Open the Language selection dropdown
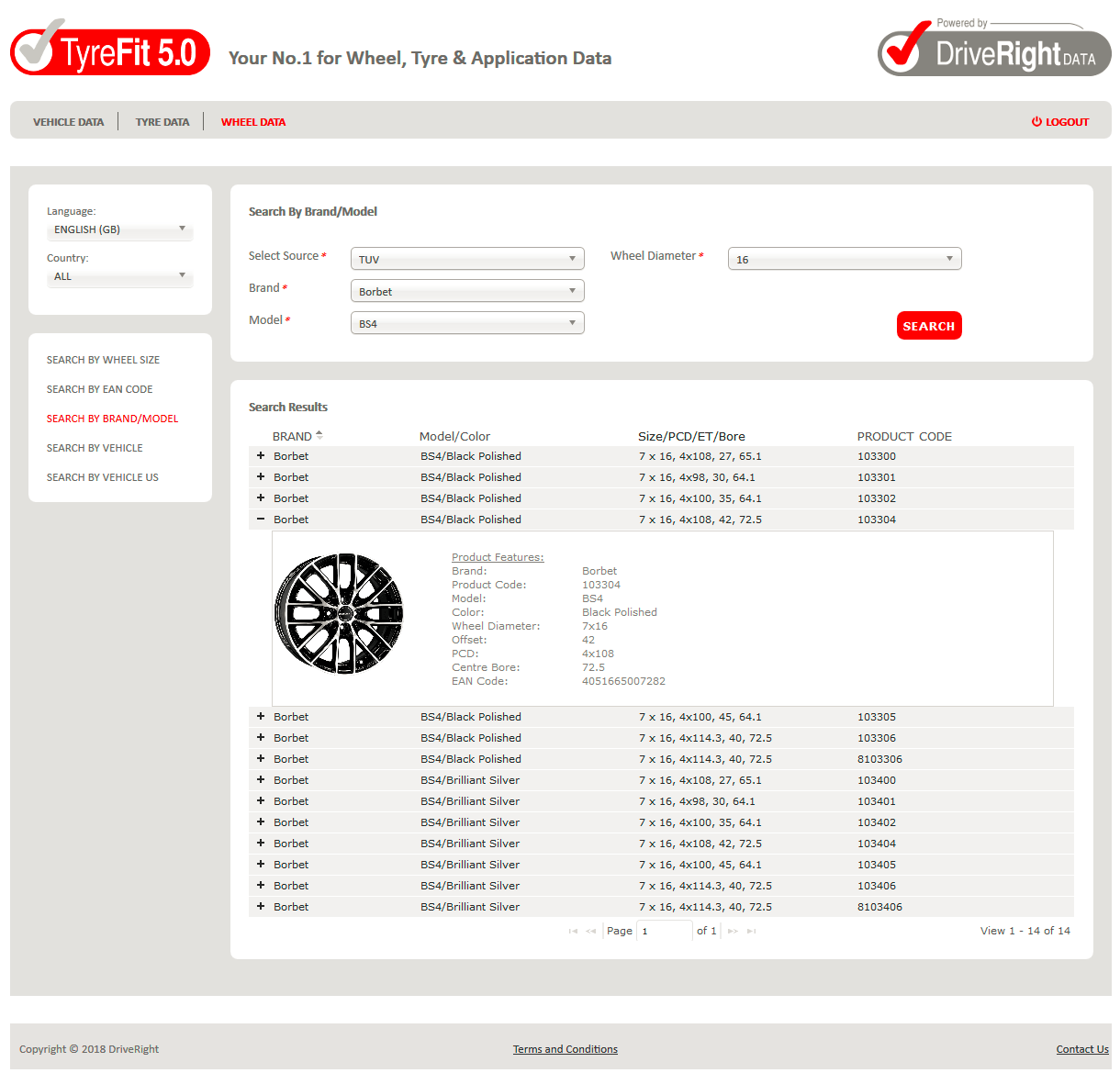The height and width of the screenshot is (1073, 1120). pos(119,229)
